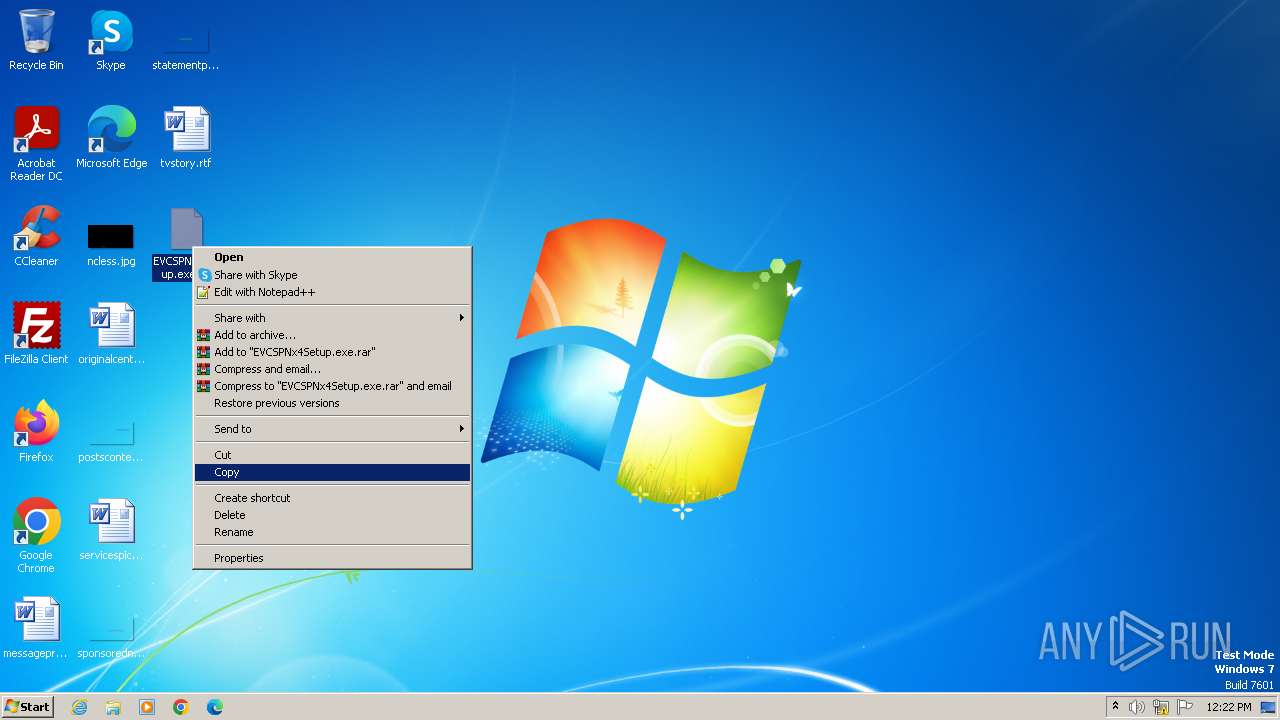Select the Firefox desktop shortcut
Screen dimensions: 1280x720
36,432
